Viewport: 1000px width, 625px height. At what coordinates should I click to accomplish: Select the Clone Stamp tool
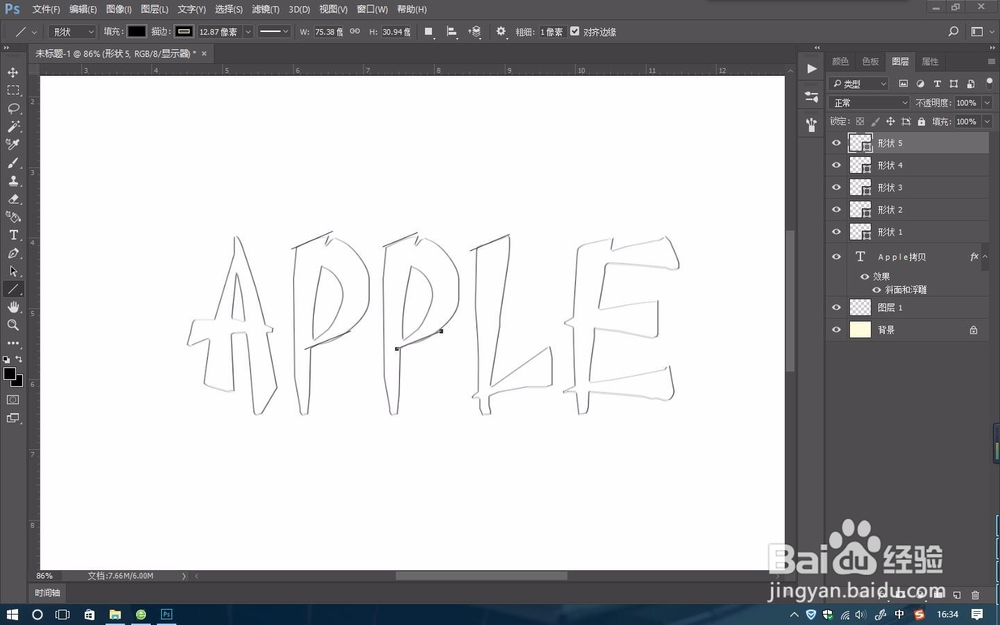coord(13,180)
